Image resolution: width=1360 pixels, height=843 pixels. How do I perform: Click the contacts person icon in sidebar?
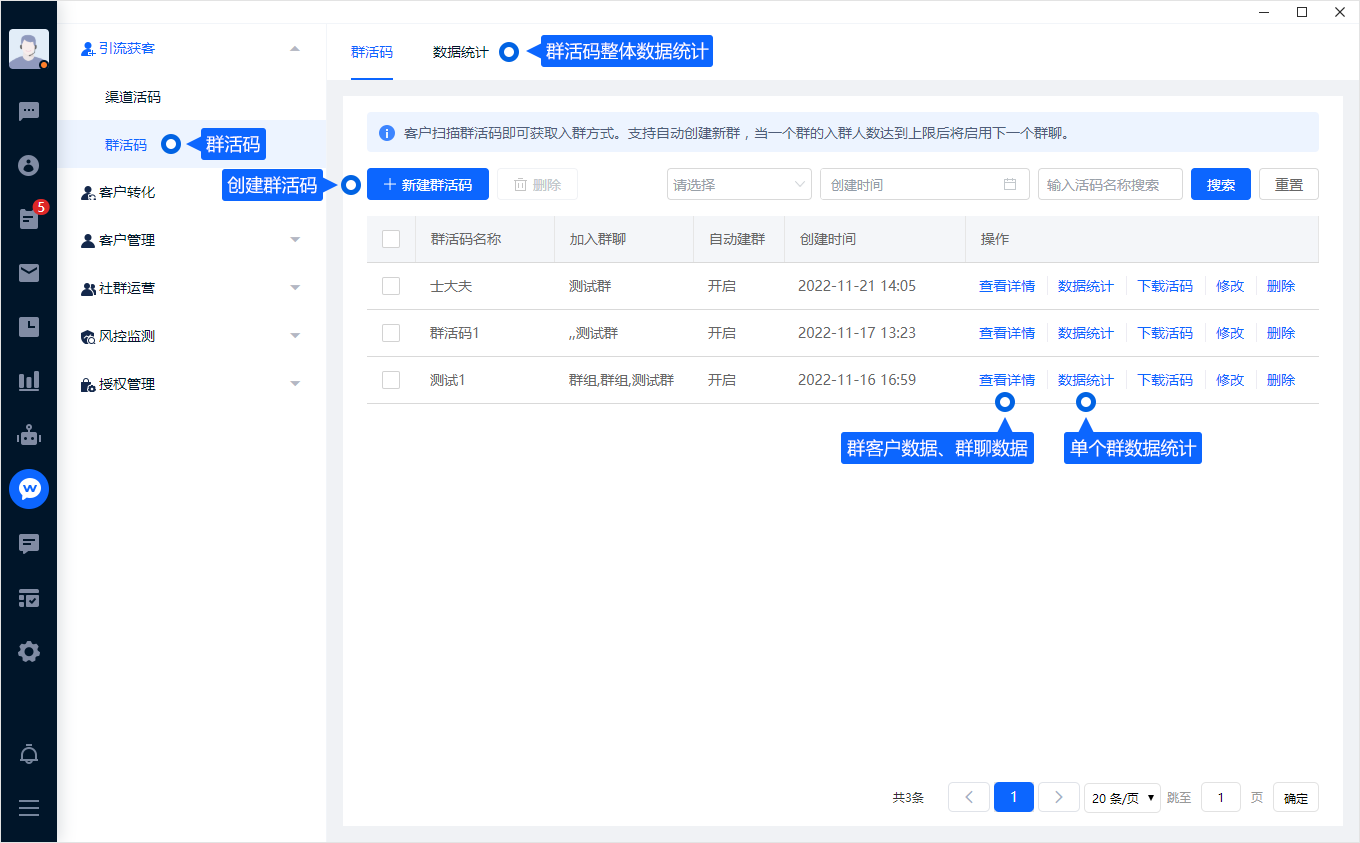[x=29, y=165]
